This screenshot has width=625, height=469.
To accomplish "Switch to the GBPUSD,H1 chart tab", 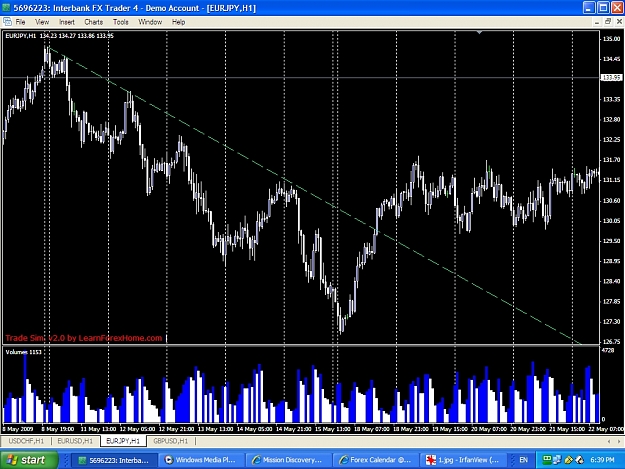I will pyautogui.click(x=171, y=441).
